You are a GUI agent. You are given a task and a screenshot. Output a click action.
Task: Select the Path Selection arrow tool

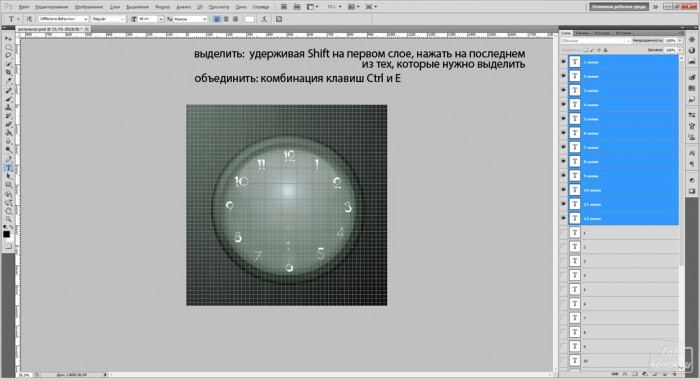[x=8, y=176]
